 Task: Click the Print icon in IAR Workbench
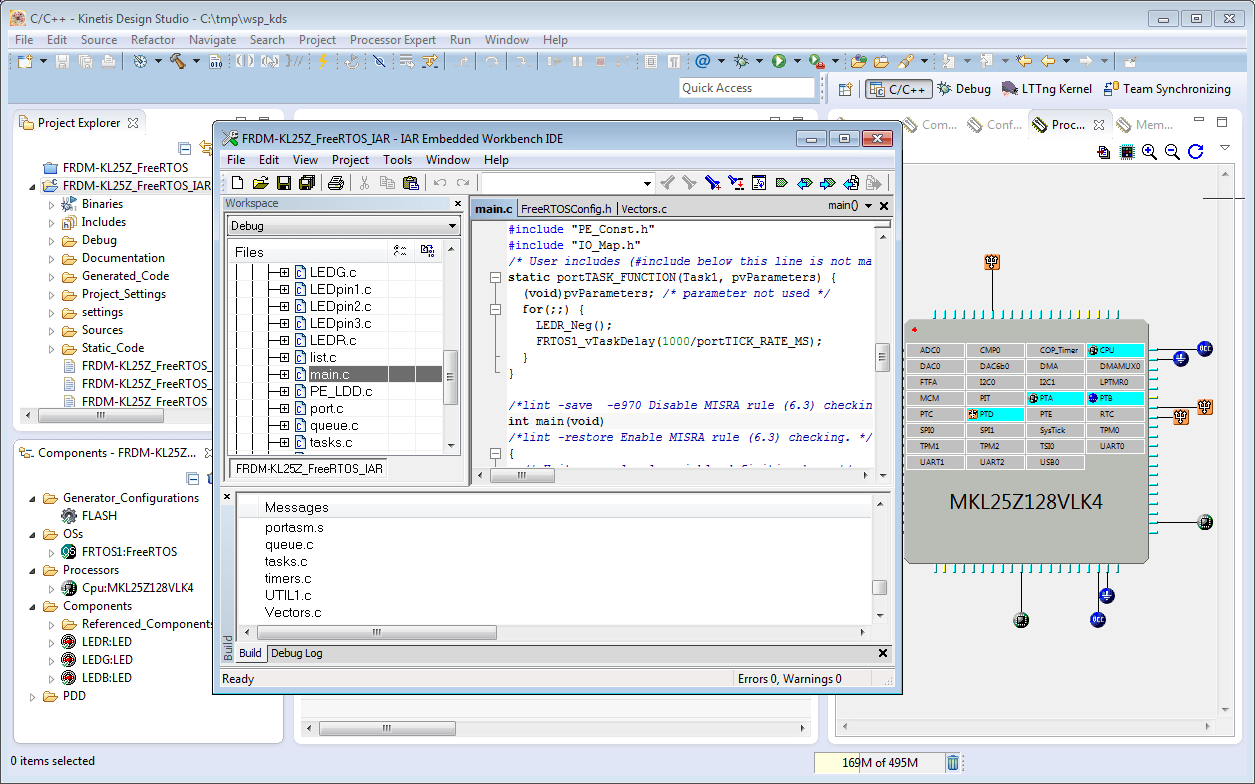coord(336,183)
